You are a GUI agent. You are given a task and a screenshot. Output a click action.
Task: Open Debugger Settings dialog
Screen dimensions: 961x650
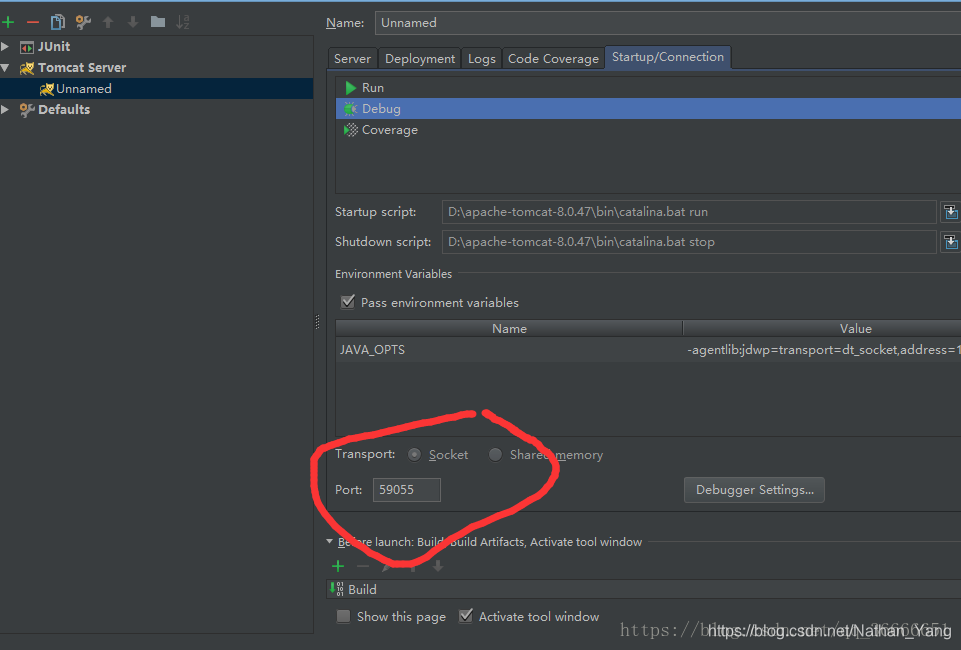(x=754, y=490)
